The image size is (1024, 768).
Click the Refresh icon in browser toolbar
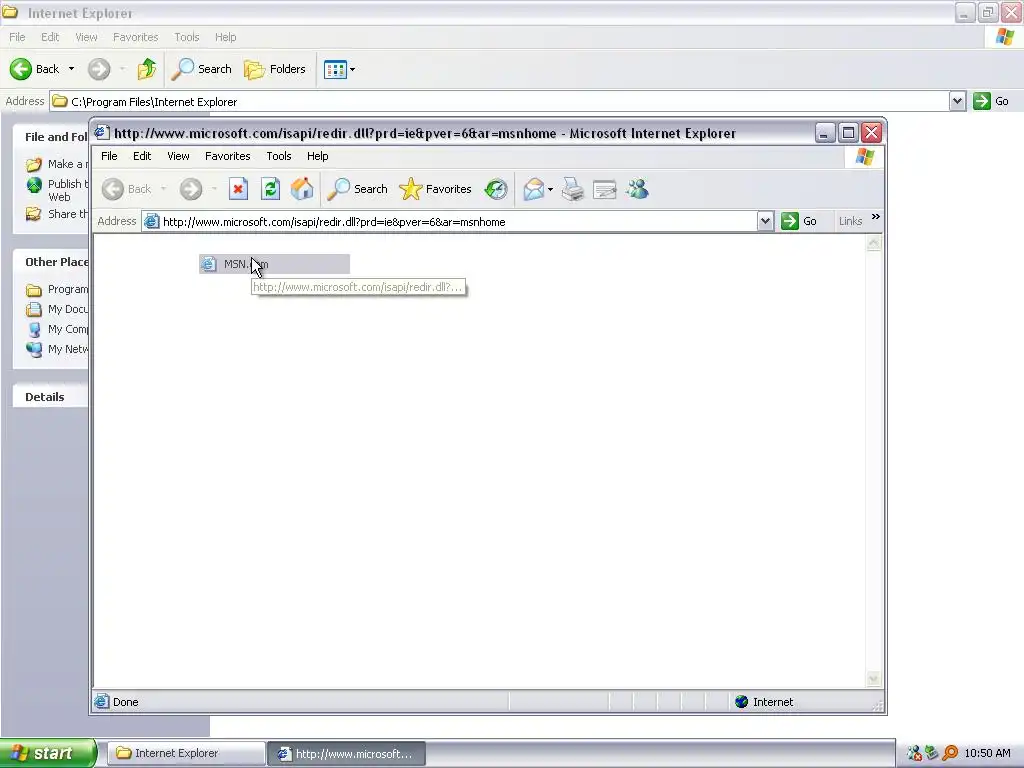tap(270, 189)
